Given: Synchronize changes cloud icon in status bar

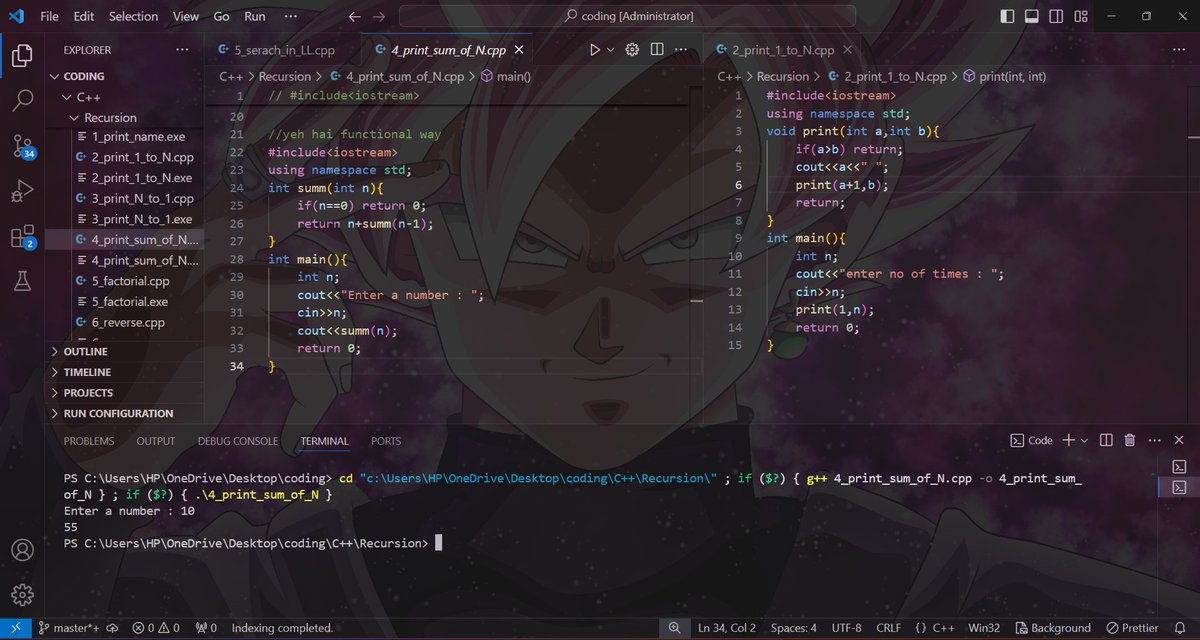Looking at the screenshot, I should pyautogui.click(x=111, y=628).
